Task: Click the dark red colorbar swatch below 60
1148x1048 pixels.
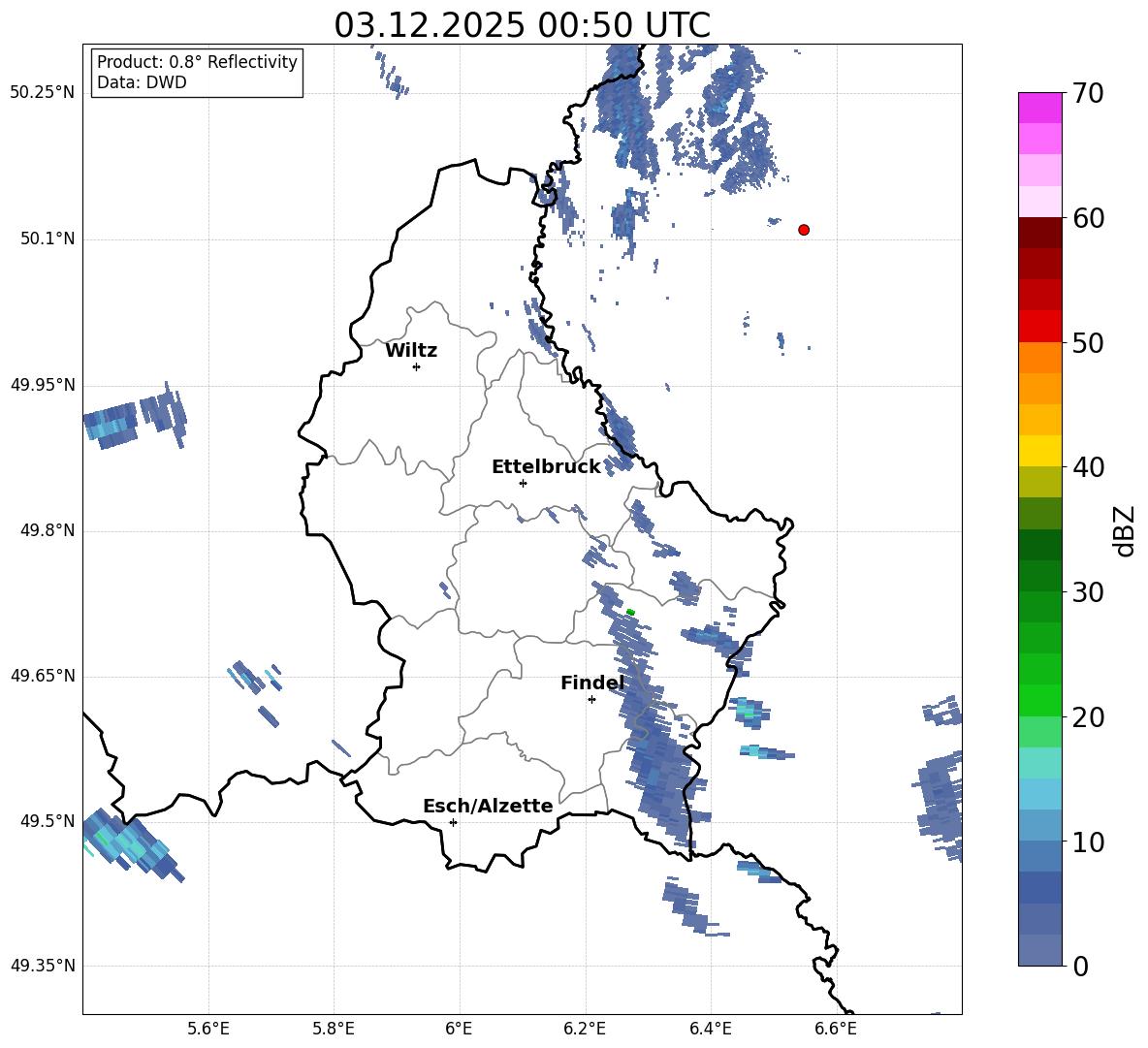Action: [x=1039, y=233]
